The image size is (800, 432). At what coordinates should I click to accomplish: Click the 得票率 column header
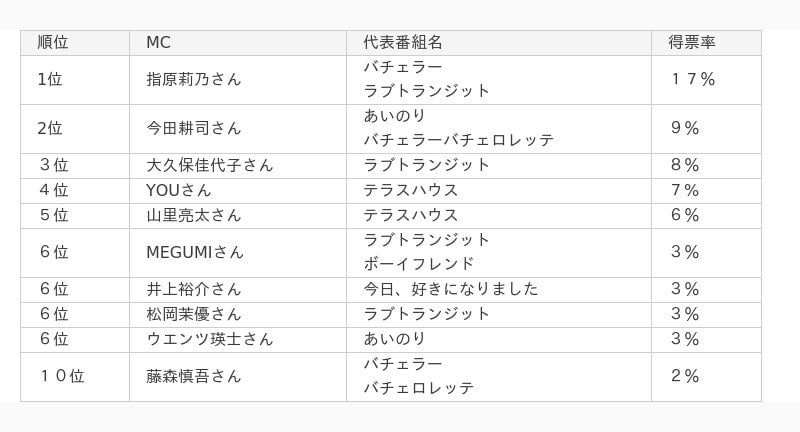[706, 43]
